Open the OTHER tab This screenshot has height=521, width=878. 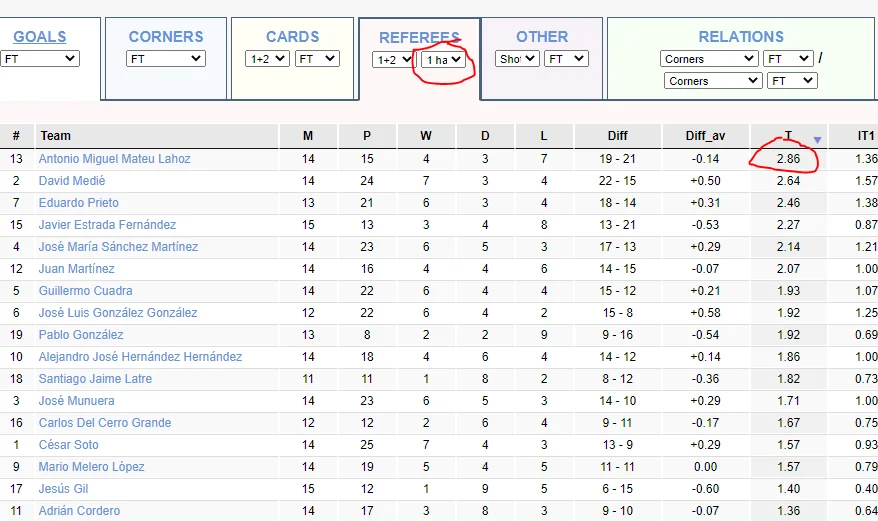click(542, 37)
